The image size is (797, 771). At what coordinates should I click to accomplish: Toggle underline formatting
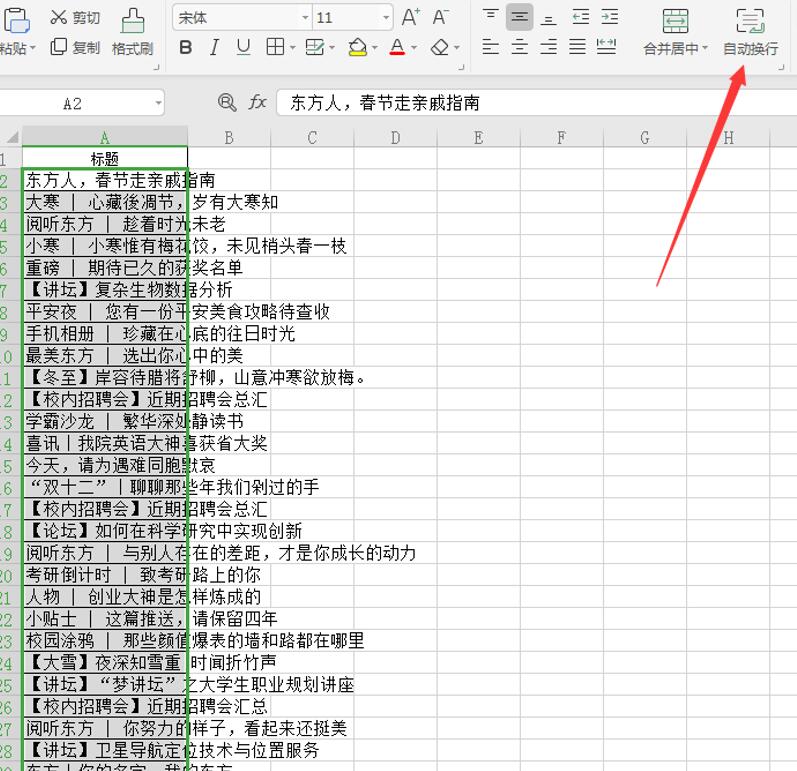[243, 48]
